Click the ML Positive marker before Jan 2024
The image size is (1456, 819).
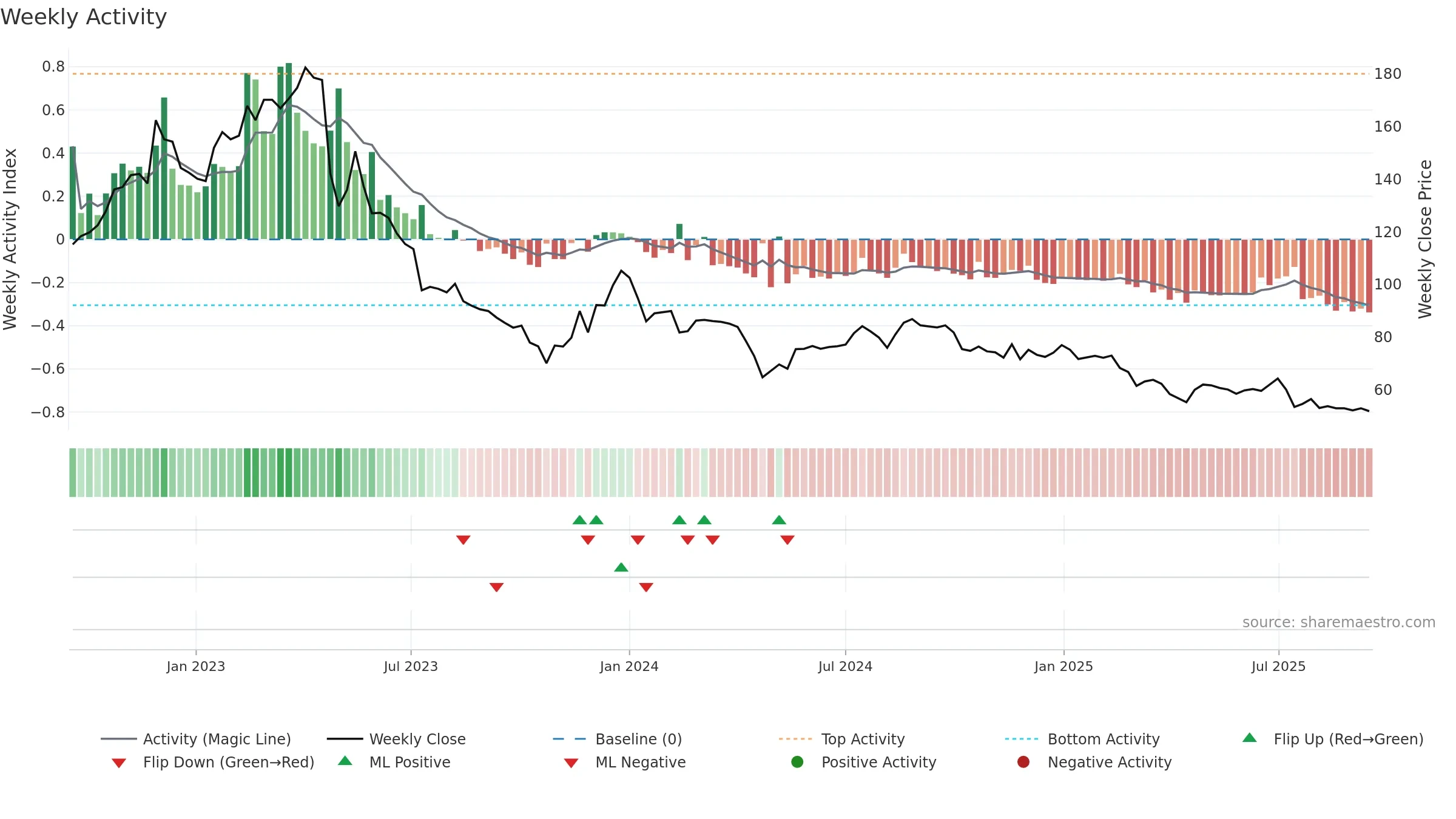coord(621,567)
